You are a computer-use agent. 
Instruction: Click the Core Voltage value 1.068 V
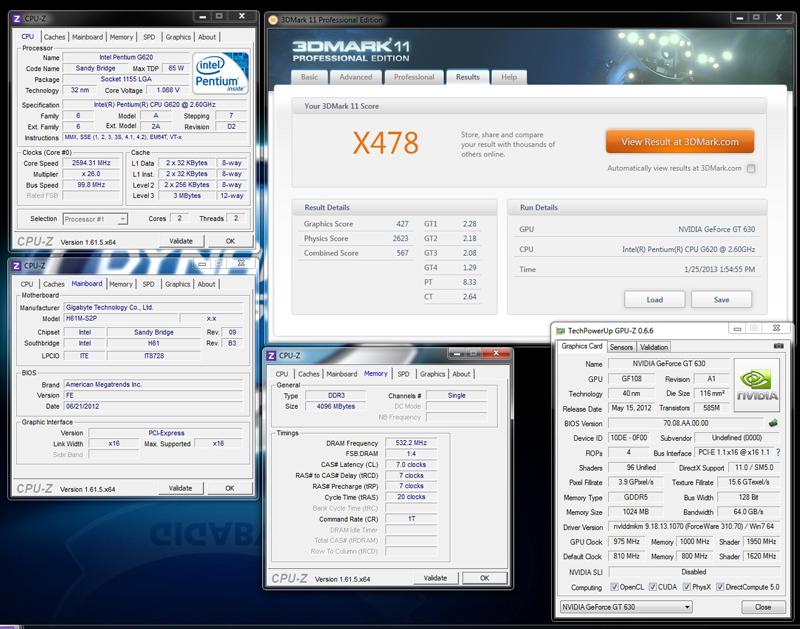(168, 90)
